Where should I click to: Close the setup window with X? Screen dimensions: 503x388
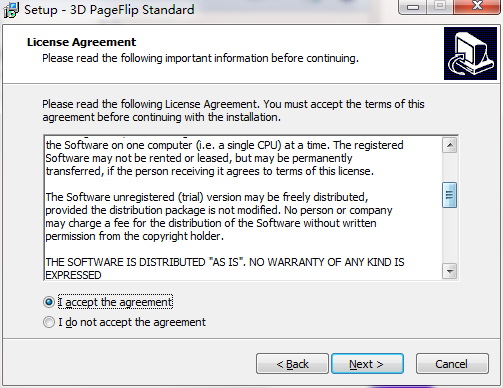(x=477, y=7)
